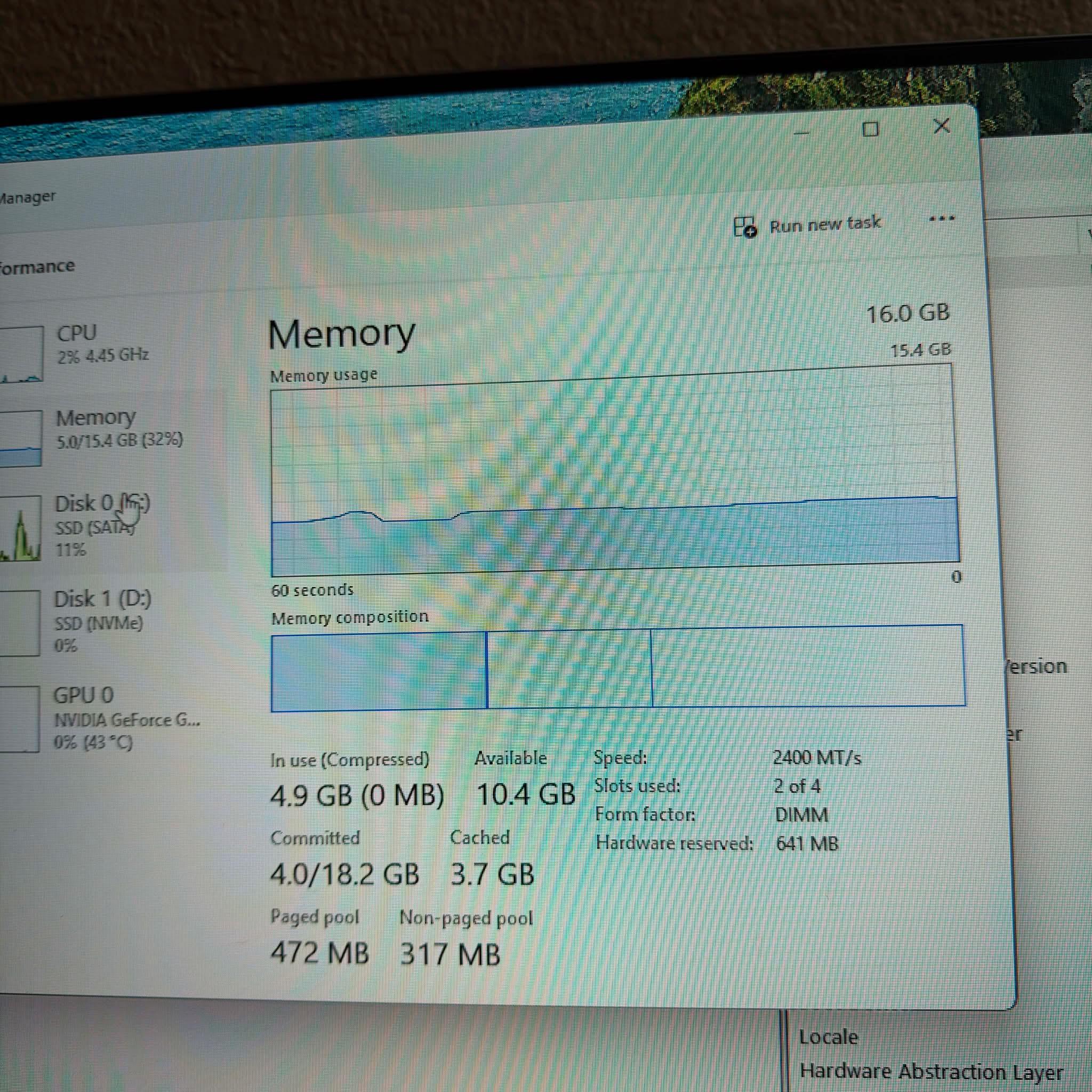This screenshot has height=1092, width=1092.
Task: Click the 15.4 GB graph maximum label
Action: tap(921, 350)
